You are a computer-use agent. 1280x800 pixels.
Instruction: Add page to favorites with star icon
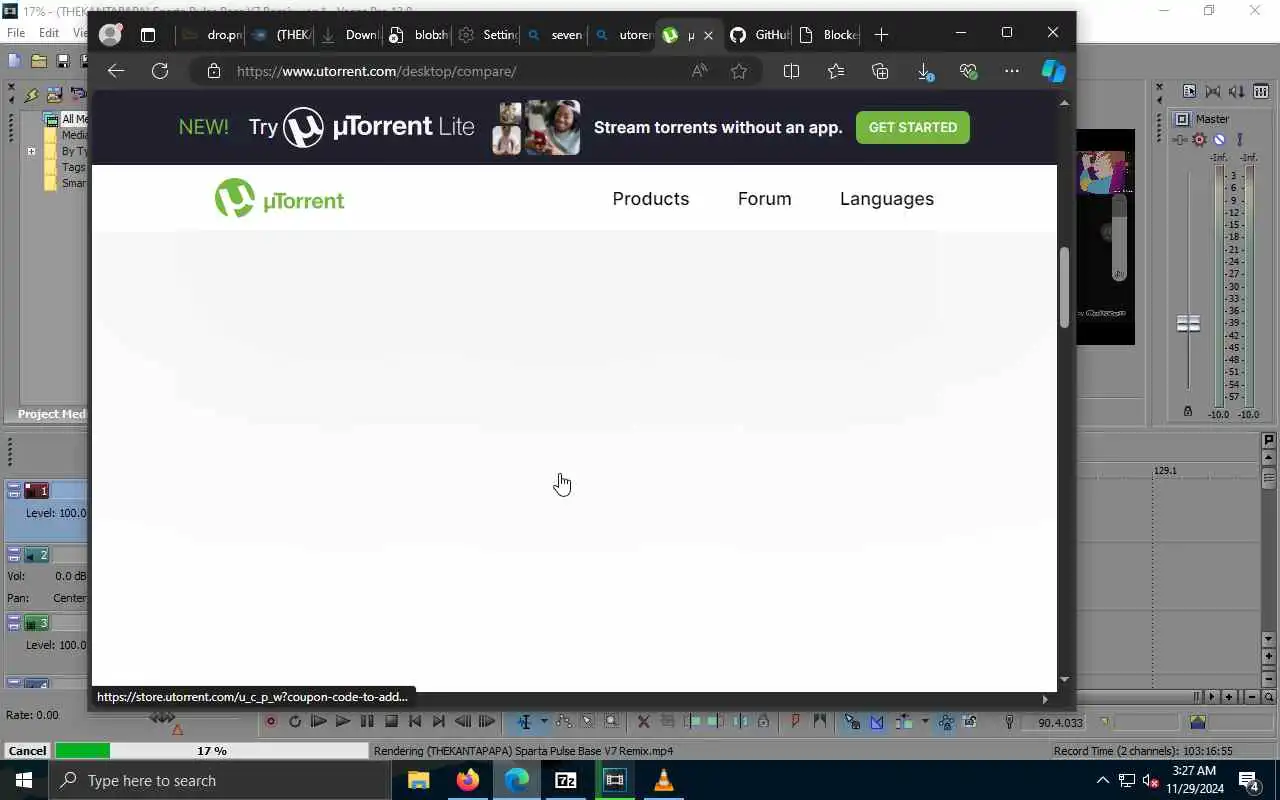point(739,71)
